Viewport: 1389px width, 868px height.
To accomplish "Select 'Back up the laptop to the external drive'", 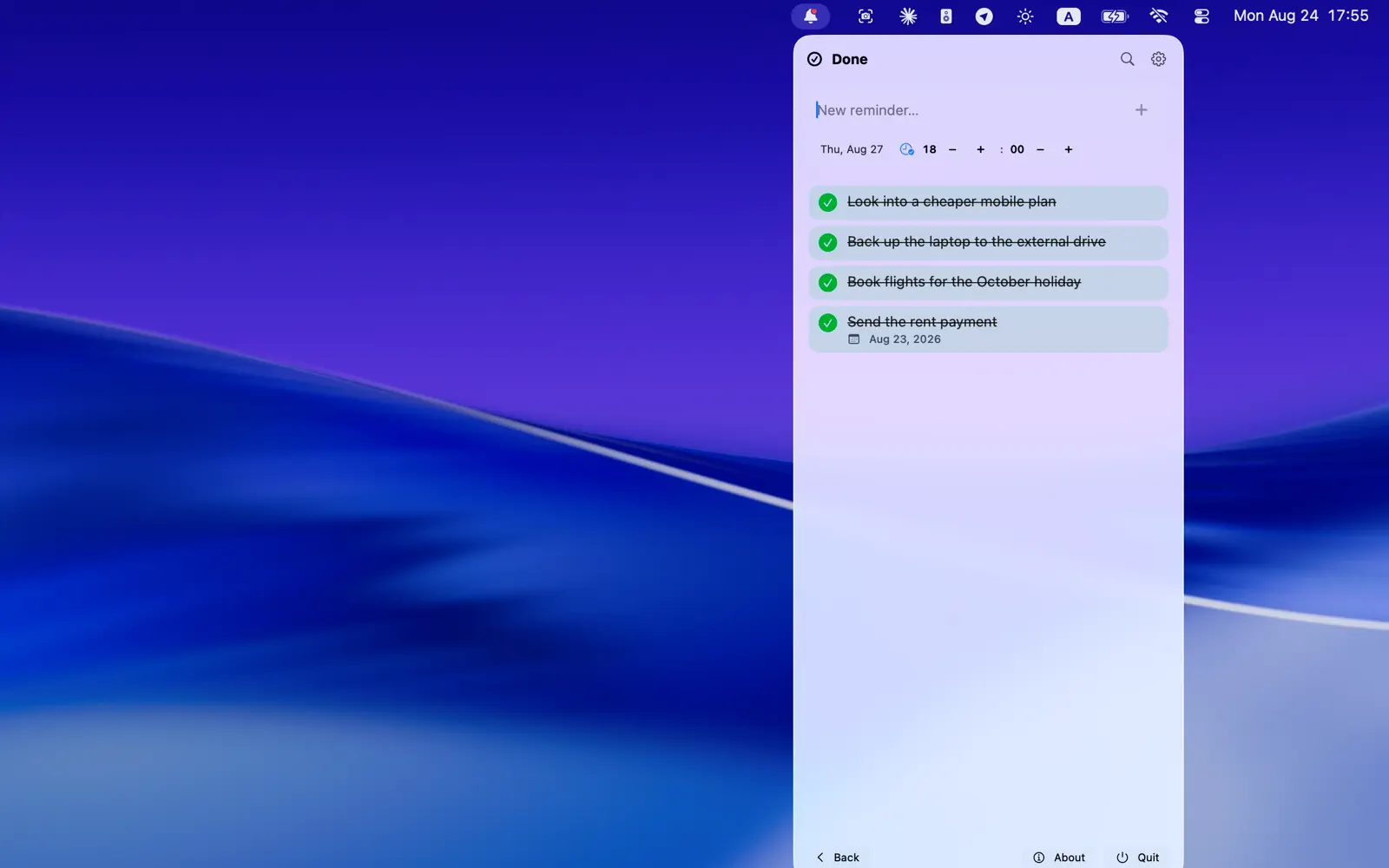I will point(977,241).
